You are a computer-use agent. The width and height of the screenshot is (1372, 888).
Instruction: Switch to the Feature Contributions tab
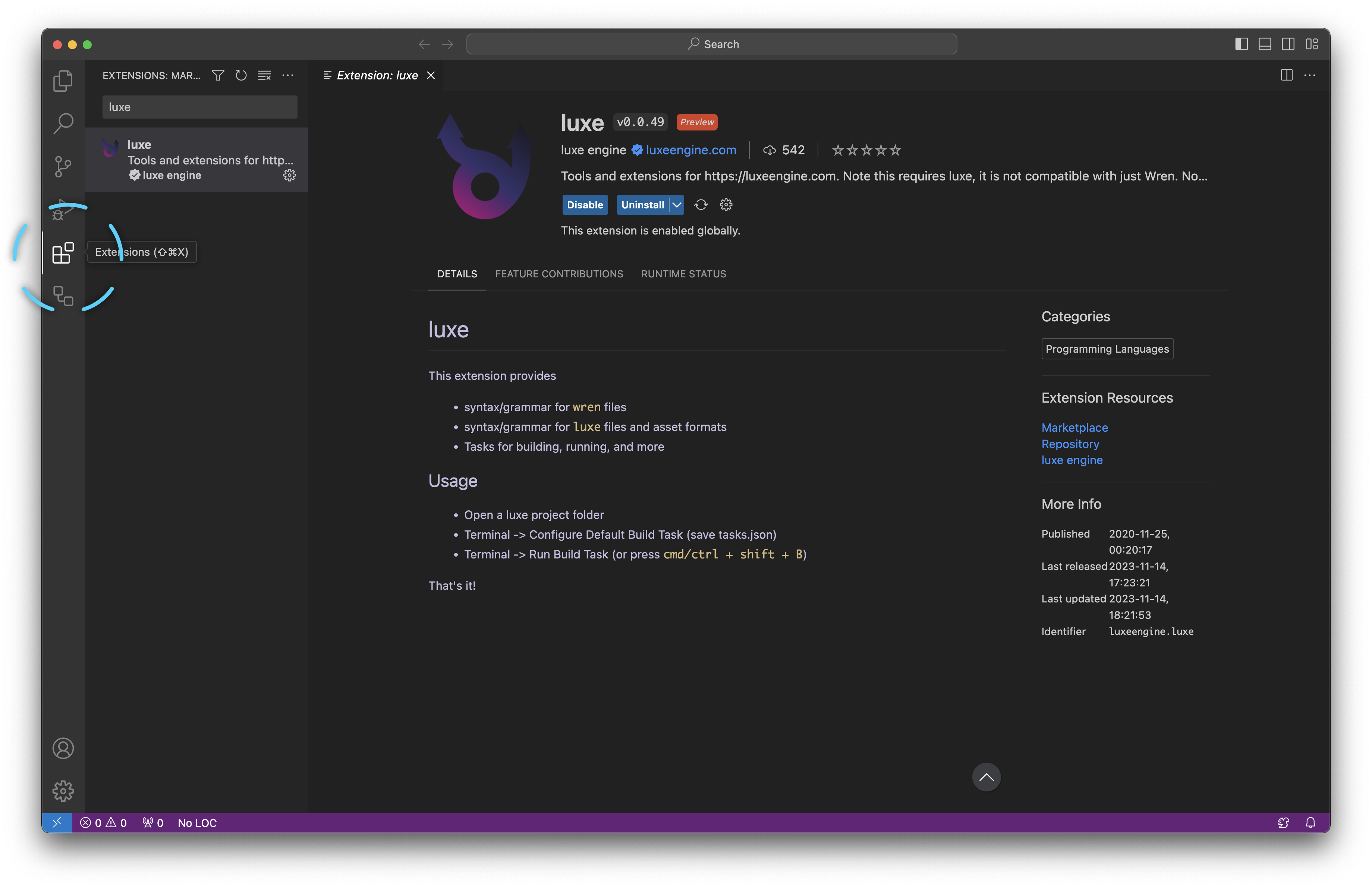[558, 274]
